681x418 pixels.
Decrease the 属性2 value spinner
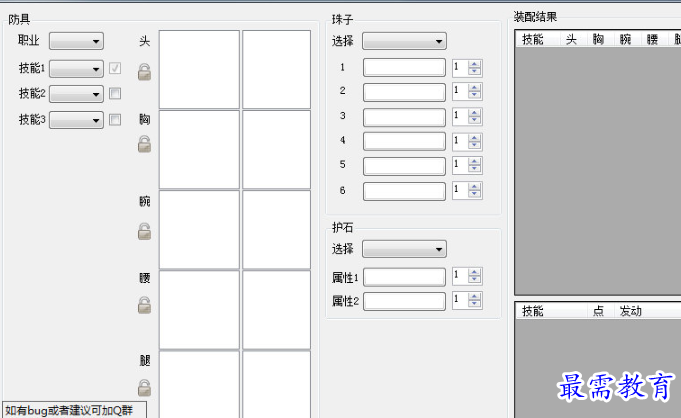point(474,304)
